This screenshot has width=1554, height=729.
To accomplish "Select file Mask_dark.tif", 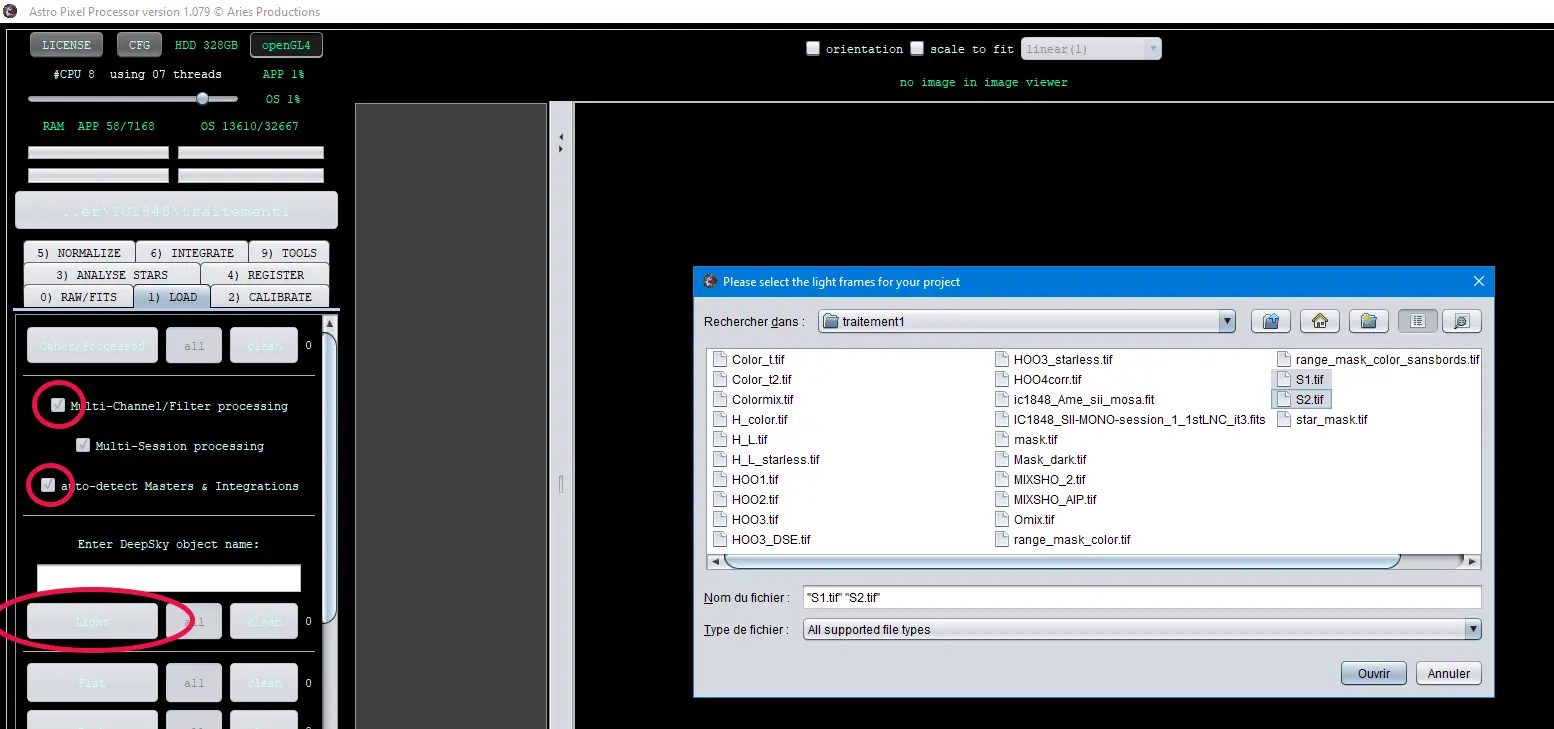I will (1043, 460).
